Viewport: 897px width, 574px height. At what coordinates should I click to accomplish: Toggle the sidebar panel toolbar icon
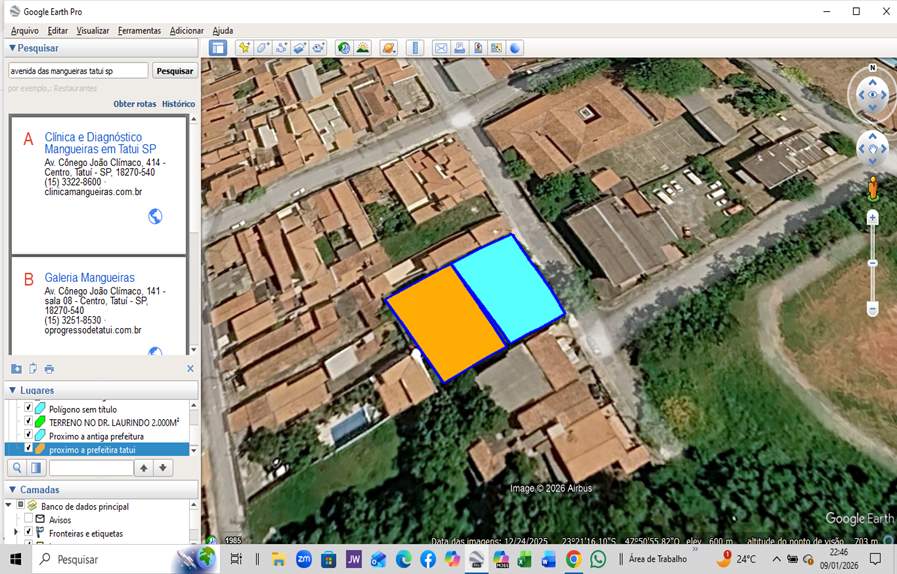(x=218, y=48)
